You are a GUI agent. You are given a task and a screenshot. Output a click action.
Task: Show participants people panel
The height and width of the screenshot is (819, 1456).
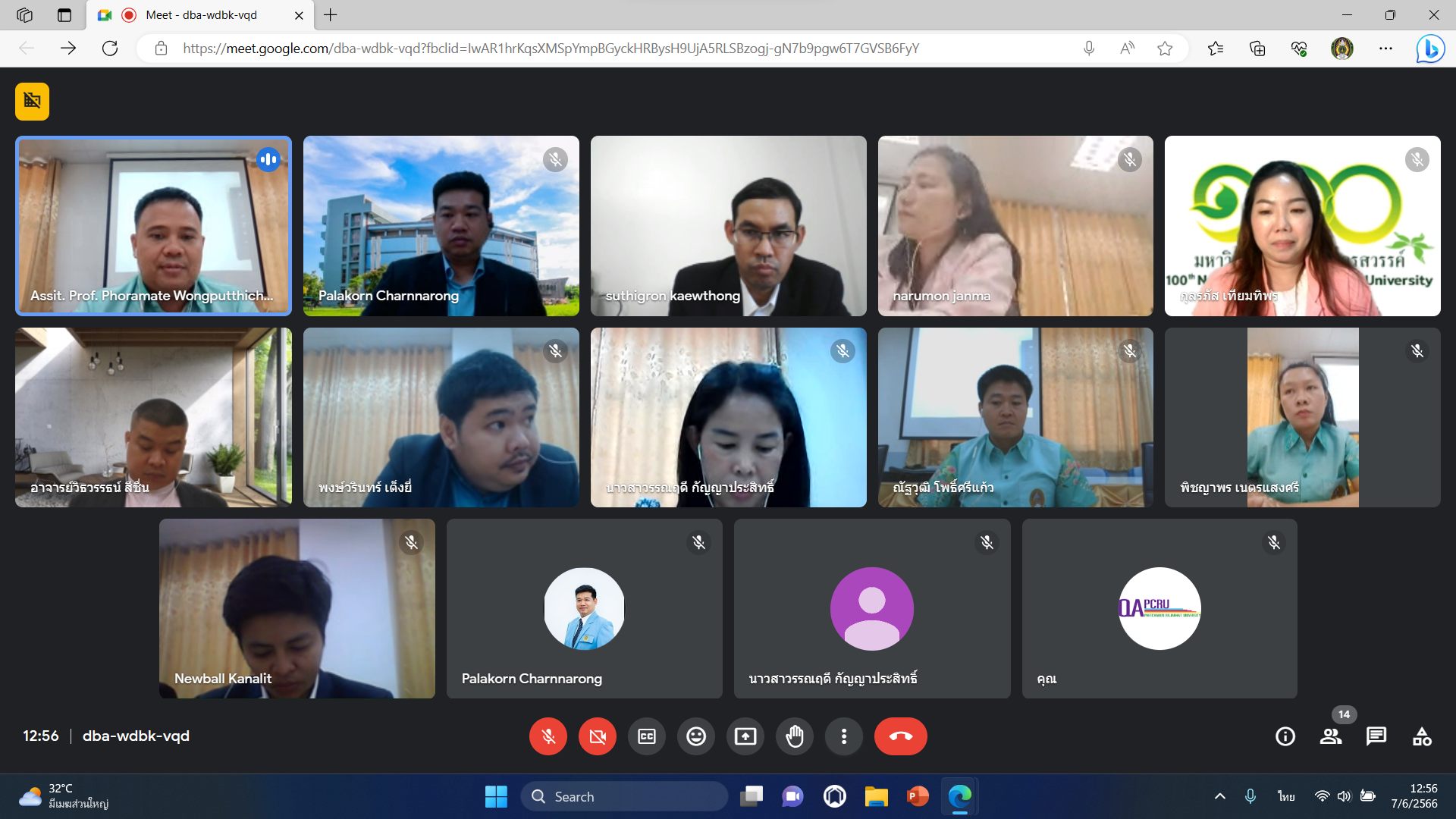[x=1330, y=736]
